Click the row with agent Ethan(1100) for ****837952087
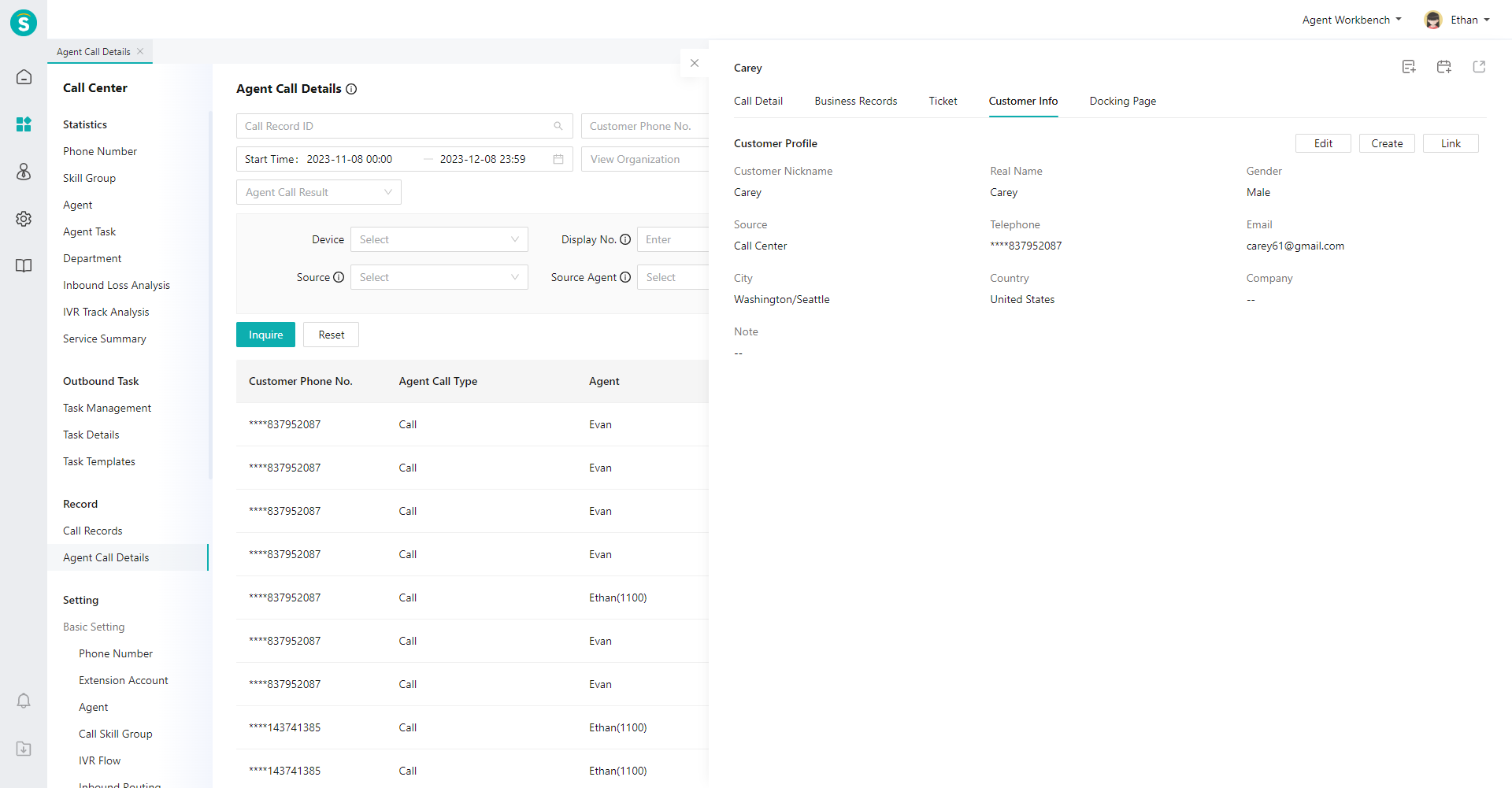The height and width of the screenshot is (788, 1512). tap(472, 597)
